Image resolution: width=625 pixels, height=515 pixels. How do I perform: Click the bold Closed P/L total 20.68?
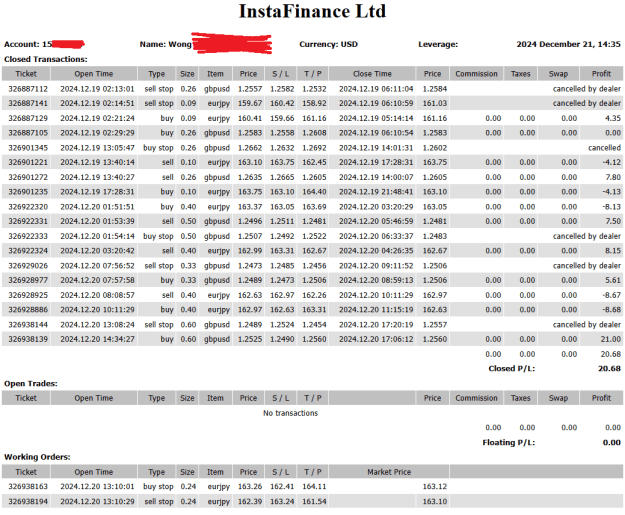(x=609, y=369)
